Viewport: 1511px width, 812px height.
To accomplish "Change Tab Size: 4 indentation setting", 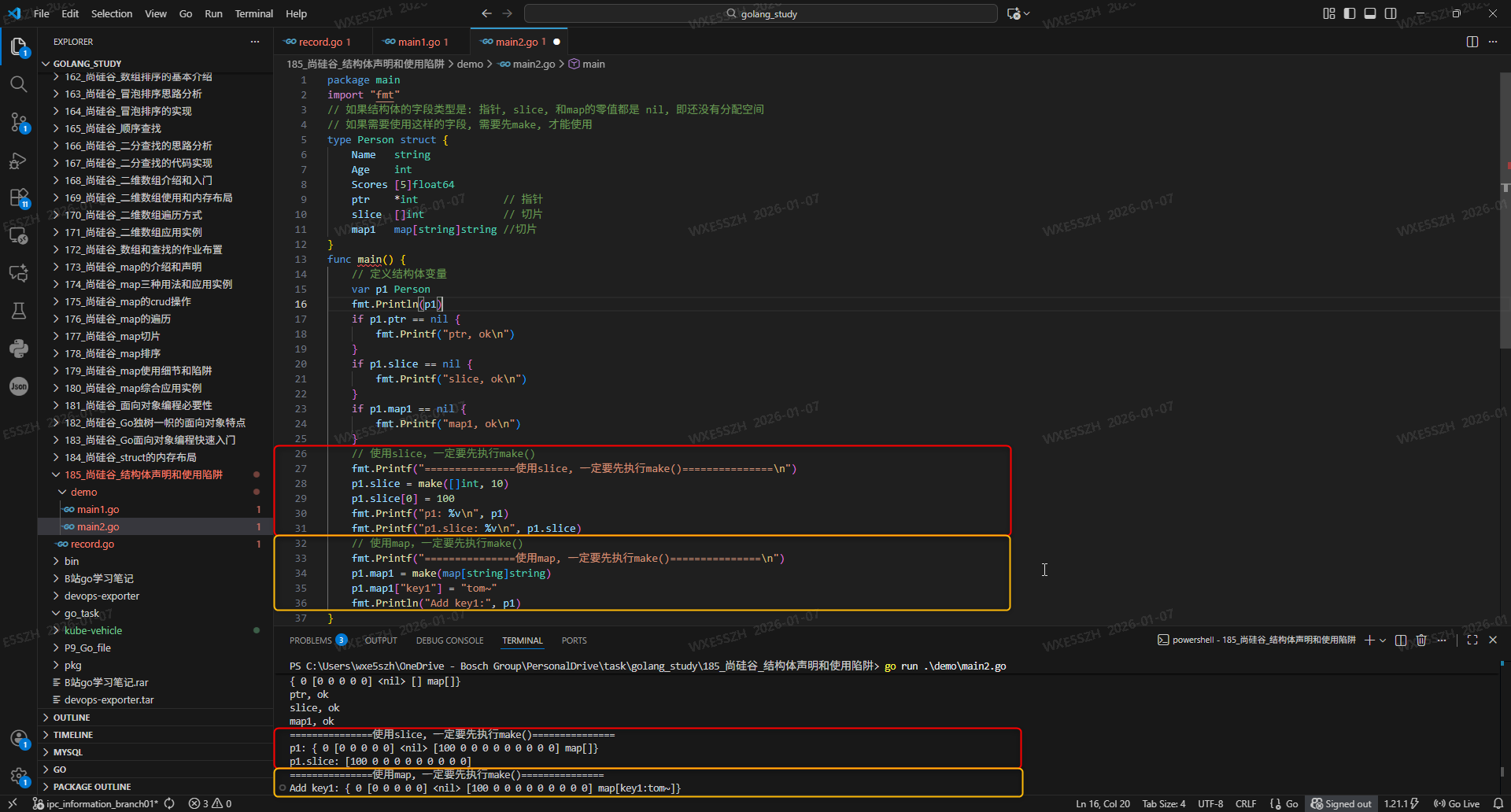I will point(1164,803).
